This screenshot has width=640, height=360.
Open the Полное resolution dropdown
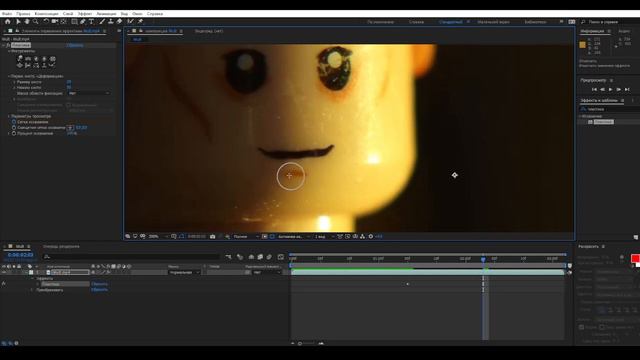click(246, 237)
